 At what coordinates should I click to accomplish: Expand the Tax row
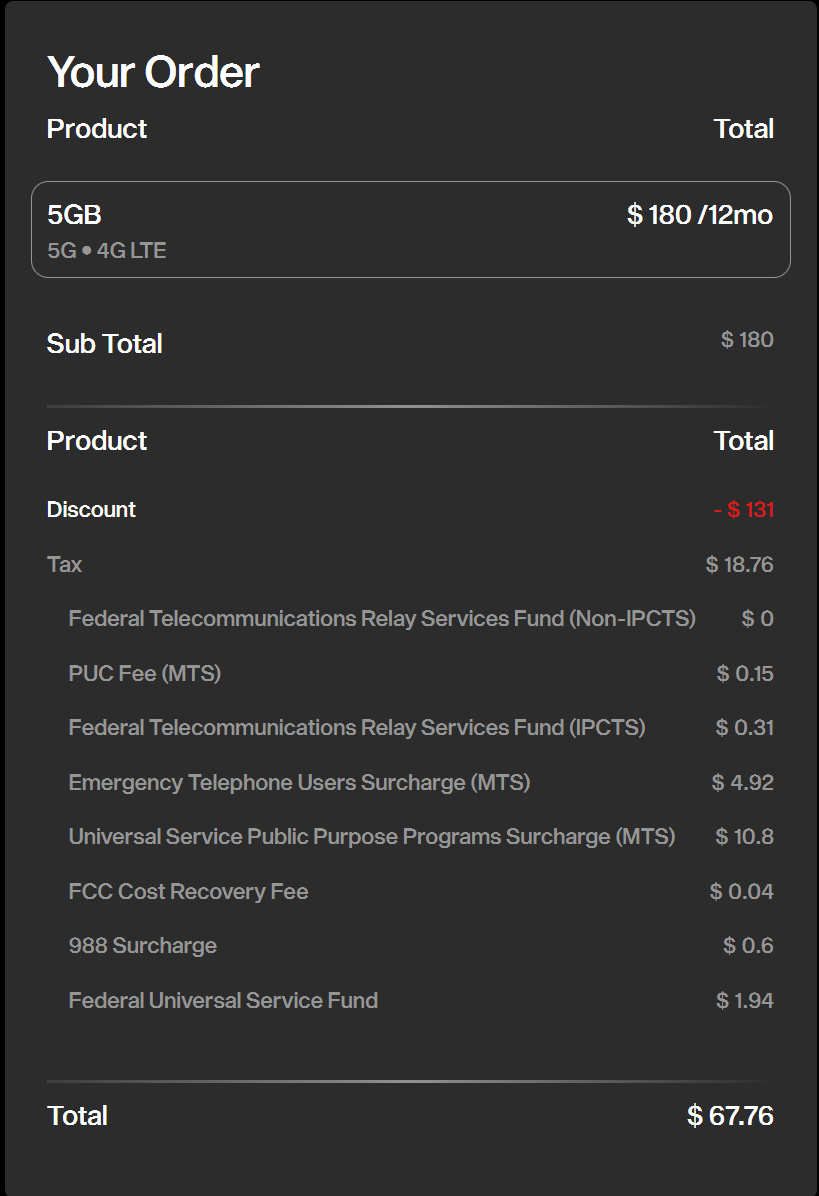(x=64, y=565)
